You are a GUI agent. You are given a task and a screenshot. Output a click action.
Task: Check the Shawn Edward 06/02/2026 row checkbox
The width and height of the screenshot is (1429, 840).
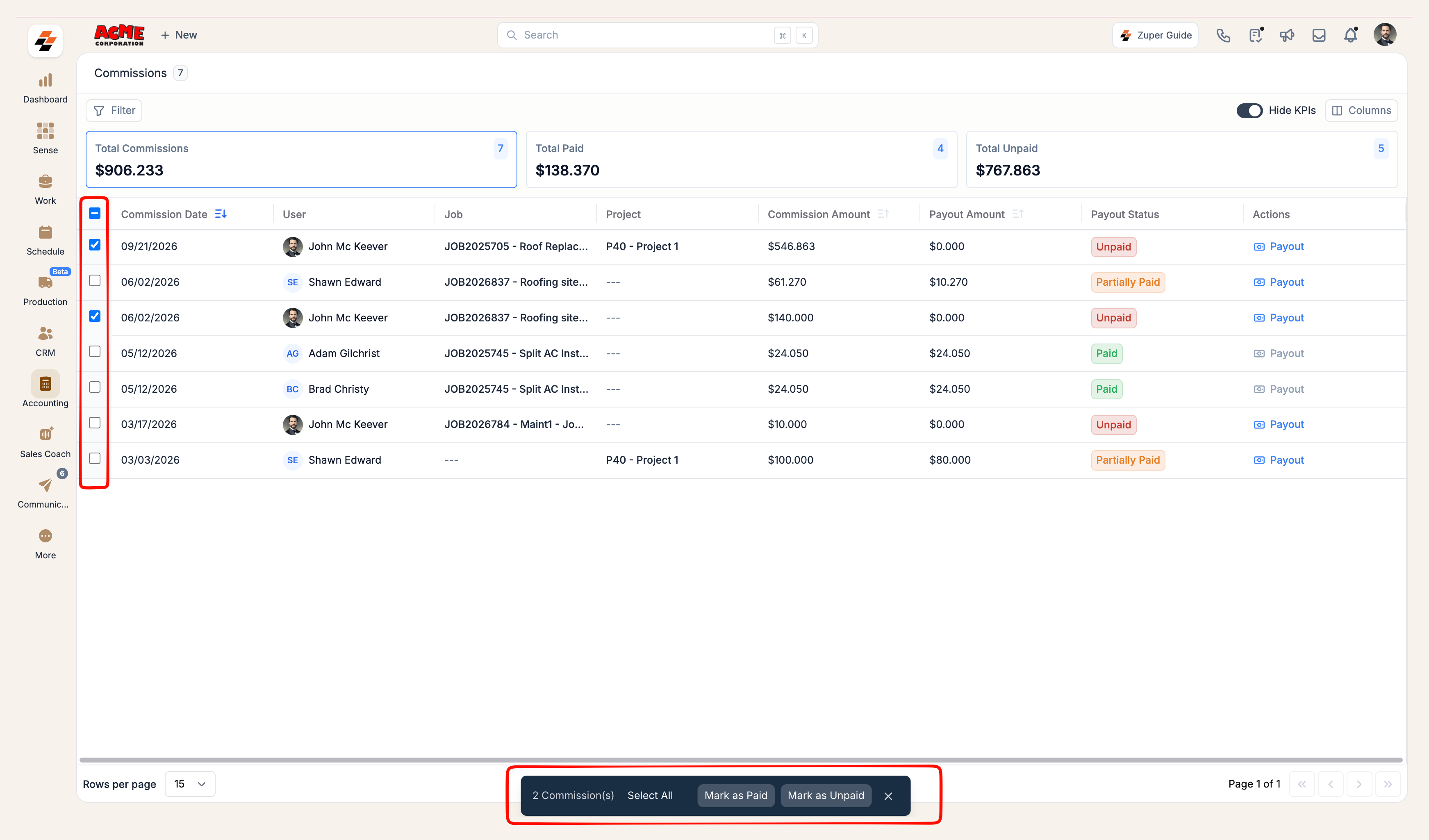pyautogui.click(x=95, y=281)
